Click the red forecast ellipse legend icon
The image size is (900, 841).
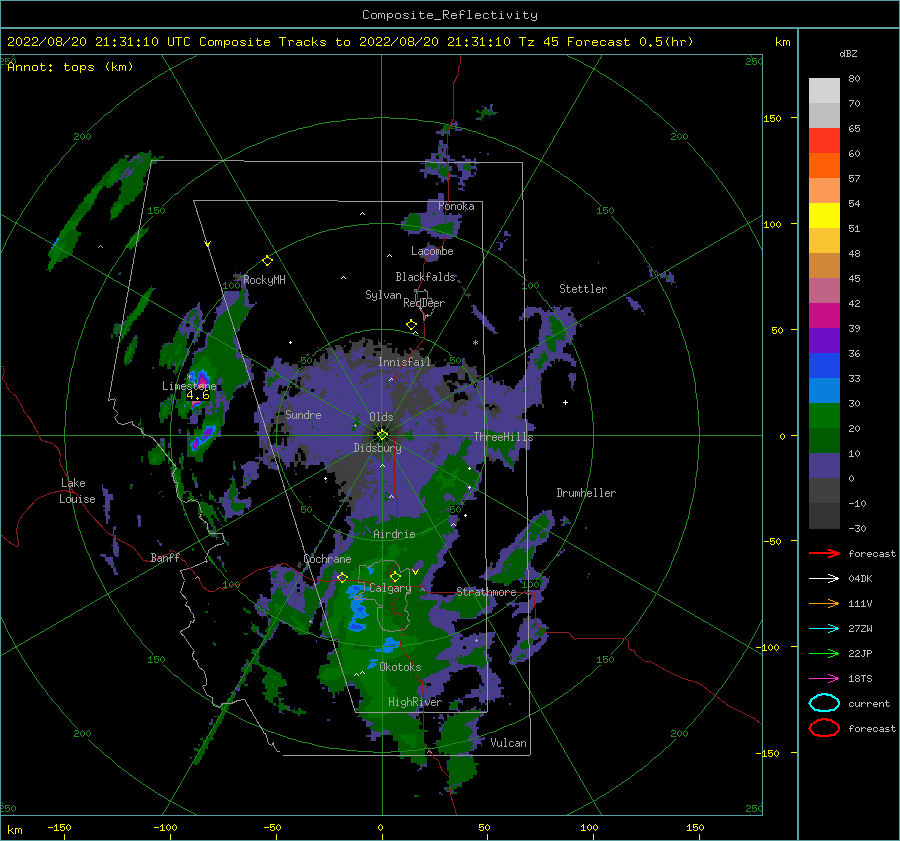pyautogui.click(x=824, y=728)
